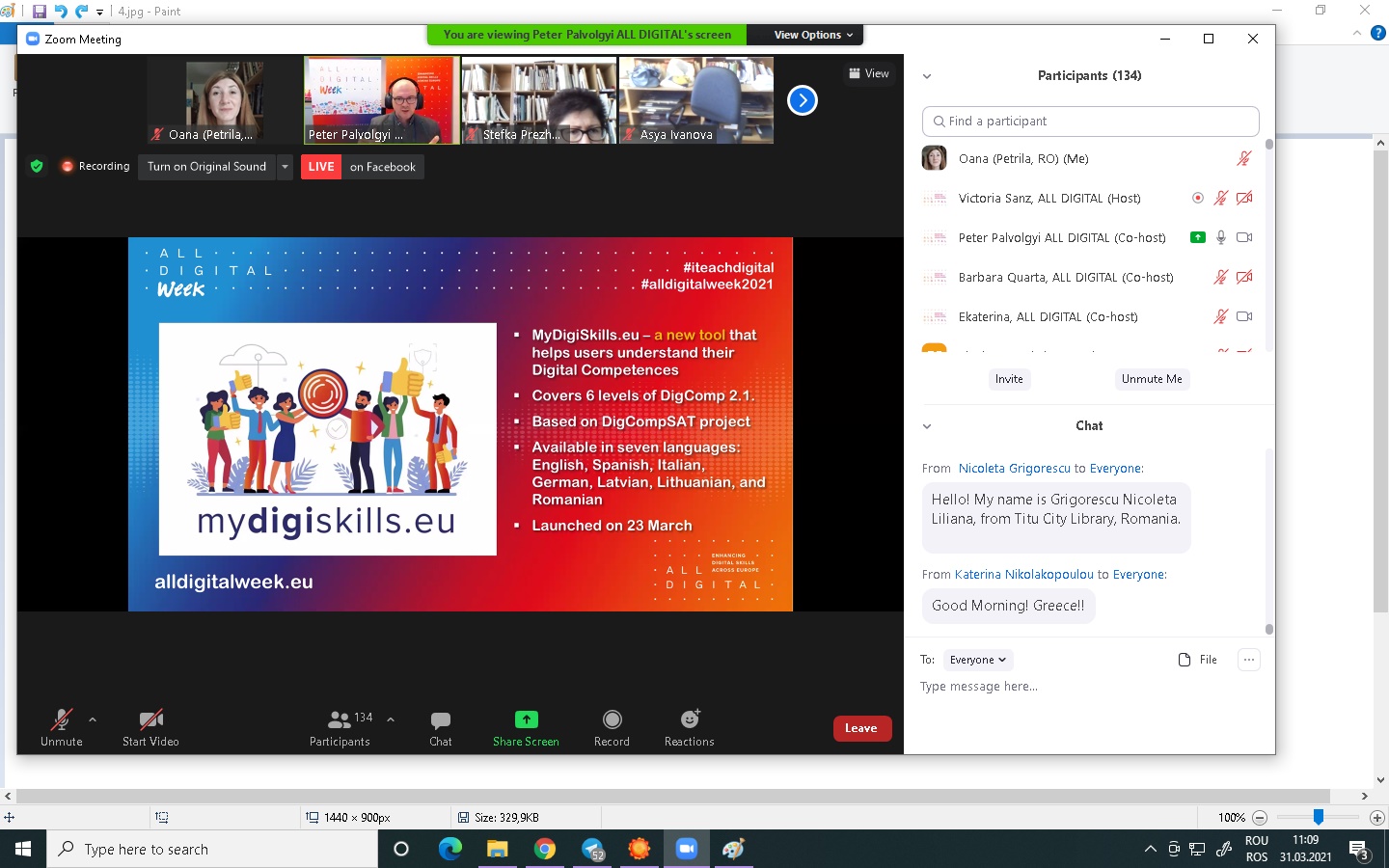Click the Invite button in Participants
This screenshot has height=868, width=1389.
pyautogui.click(x=1009, y=379)
